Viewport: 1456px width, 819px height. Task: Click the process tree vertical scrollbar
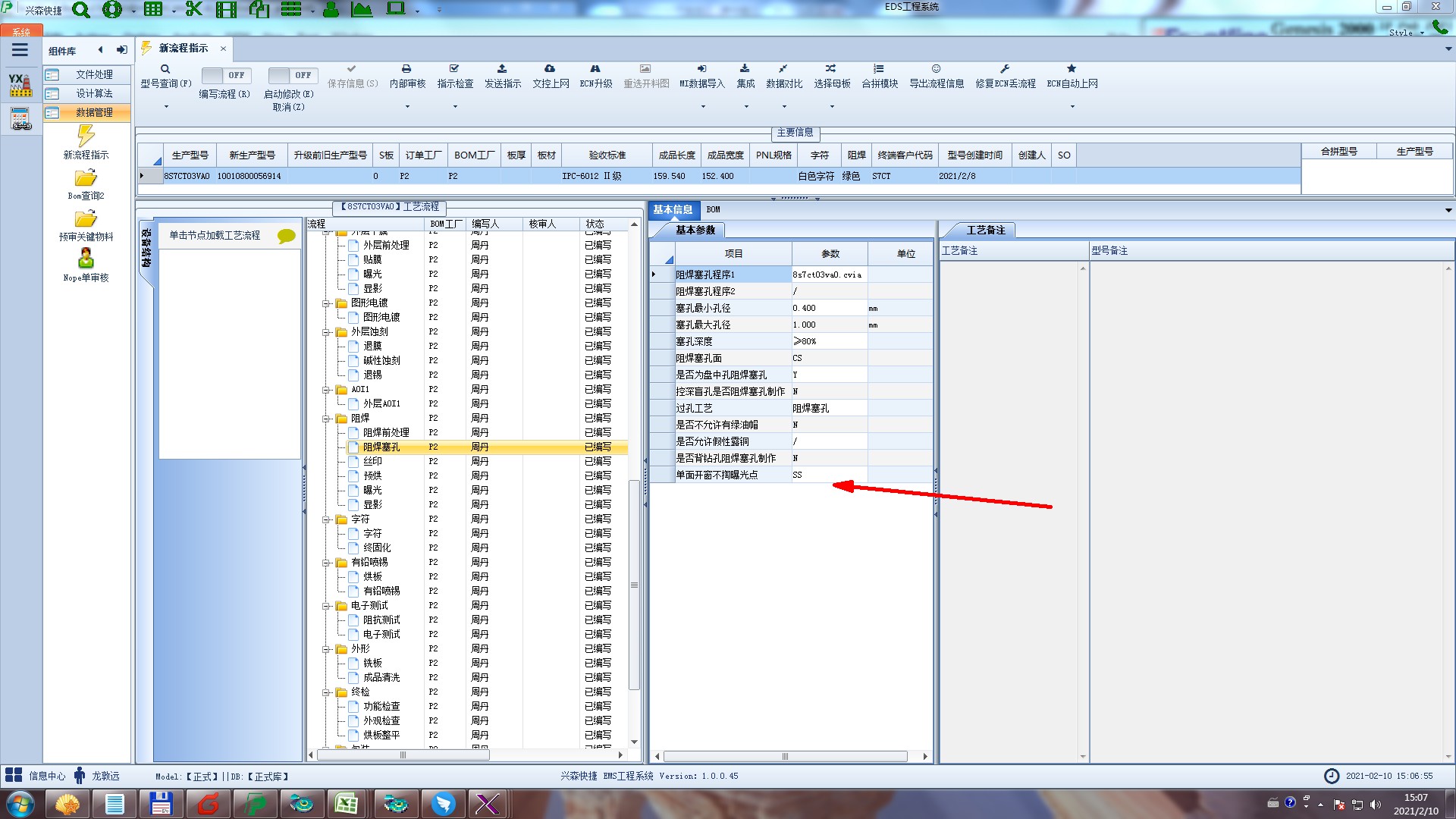(x=634, y=584)
